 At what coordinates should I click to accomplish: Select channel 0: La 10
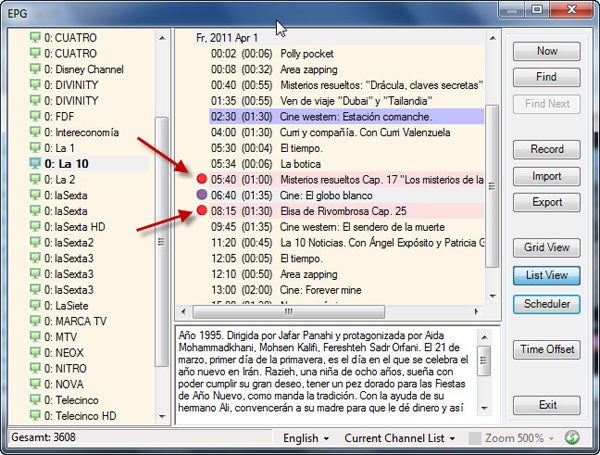click(66, 164)
